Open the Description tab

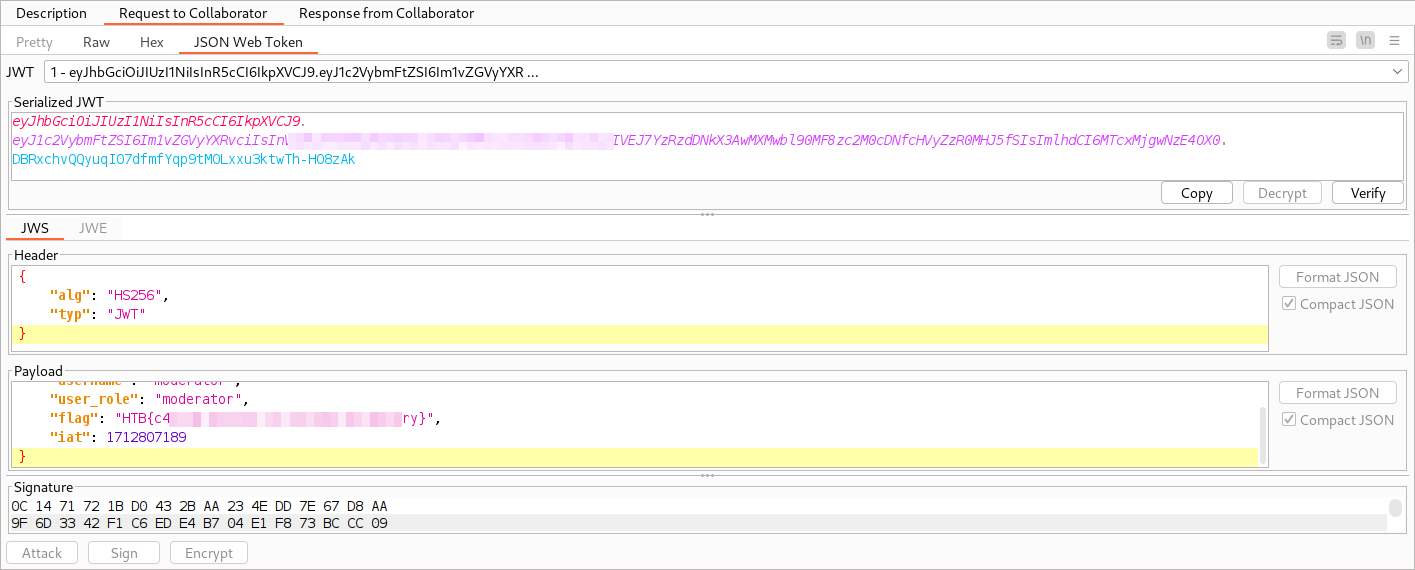pyautogui.click(x=52, y=13)
